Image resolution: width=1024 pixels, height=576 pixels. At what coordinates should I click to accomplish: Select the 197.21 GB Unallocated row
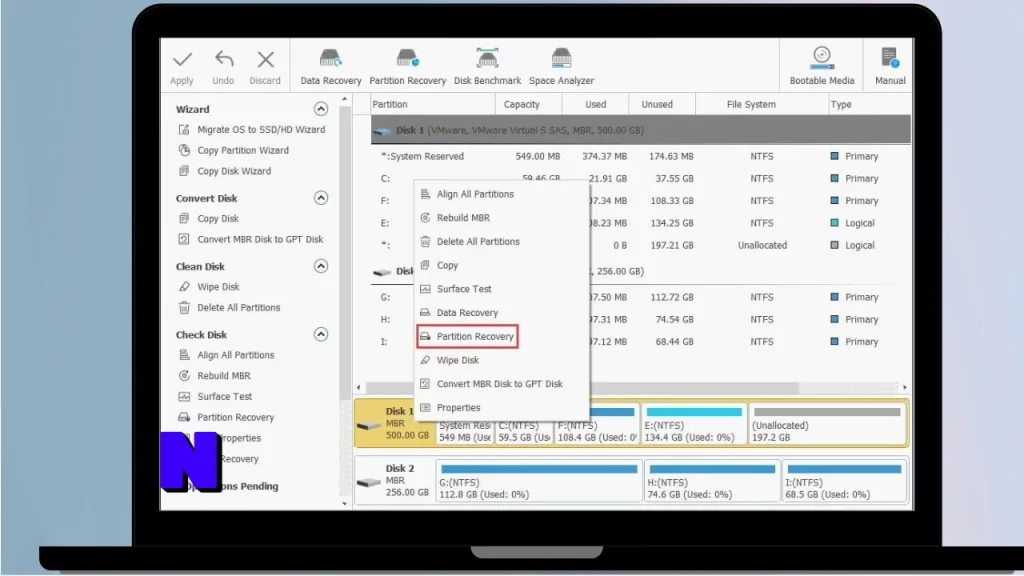coord(641,246)
